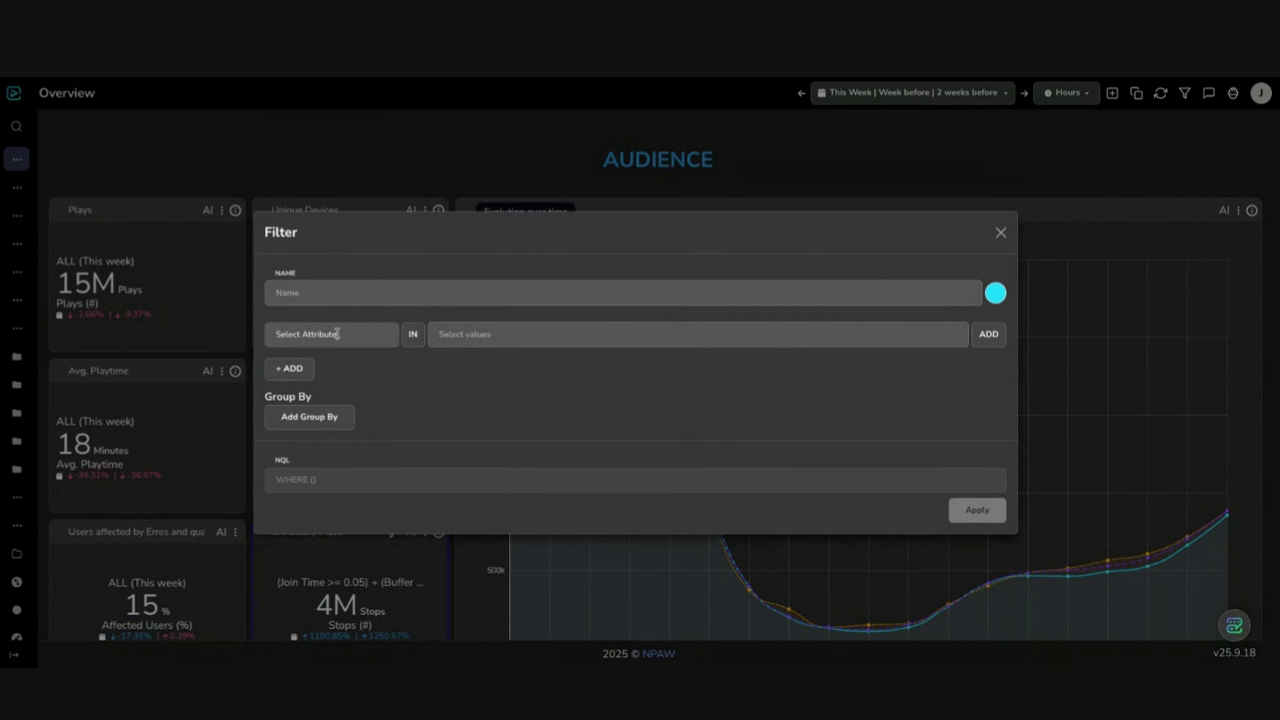Open the green chat assistant icon
The width and height of the screenshot is (1280, 720).
click(1234, 626)
